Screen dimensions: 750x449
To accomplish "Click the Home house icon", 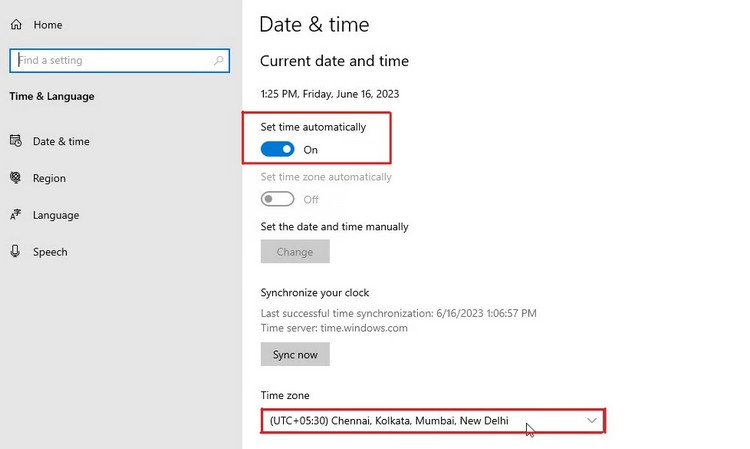I will click(16, 24).
